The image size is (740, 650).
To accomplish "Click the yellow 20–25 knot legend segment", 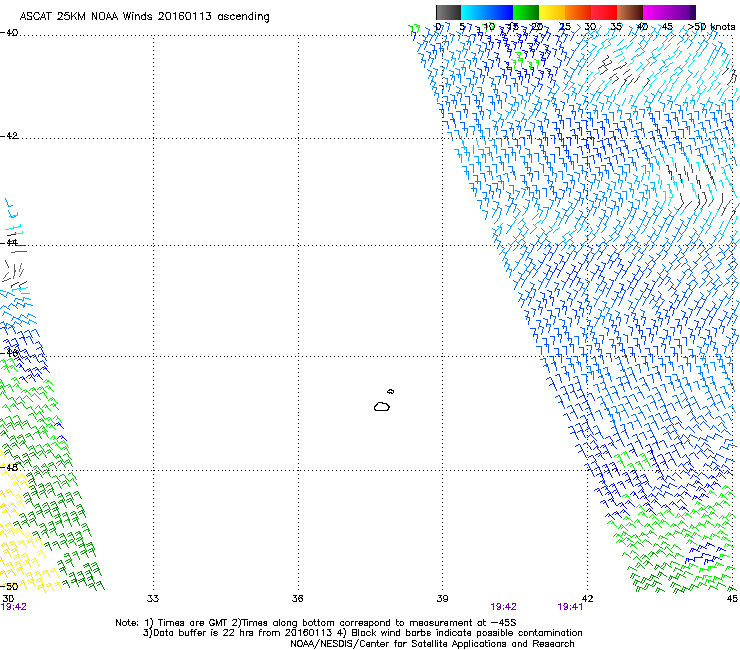I will pyautogui.click(x=552, y=12).
